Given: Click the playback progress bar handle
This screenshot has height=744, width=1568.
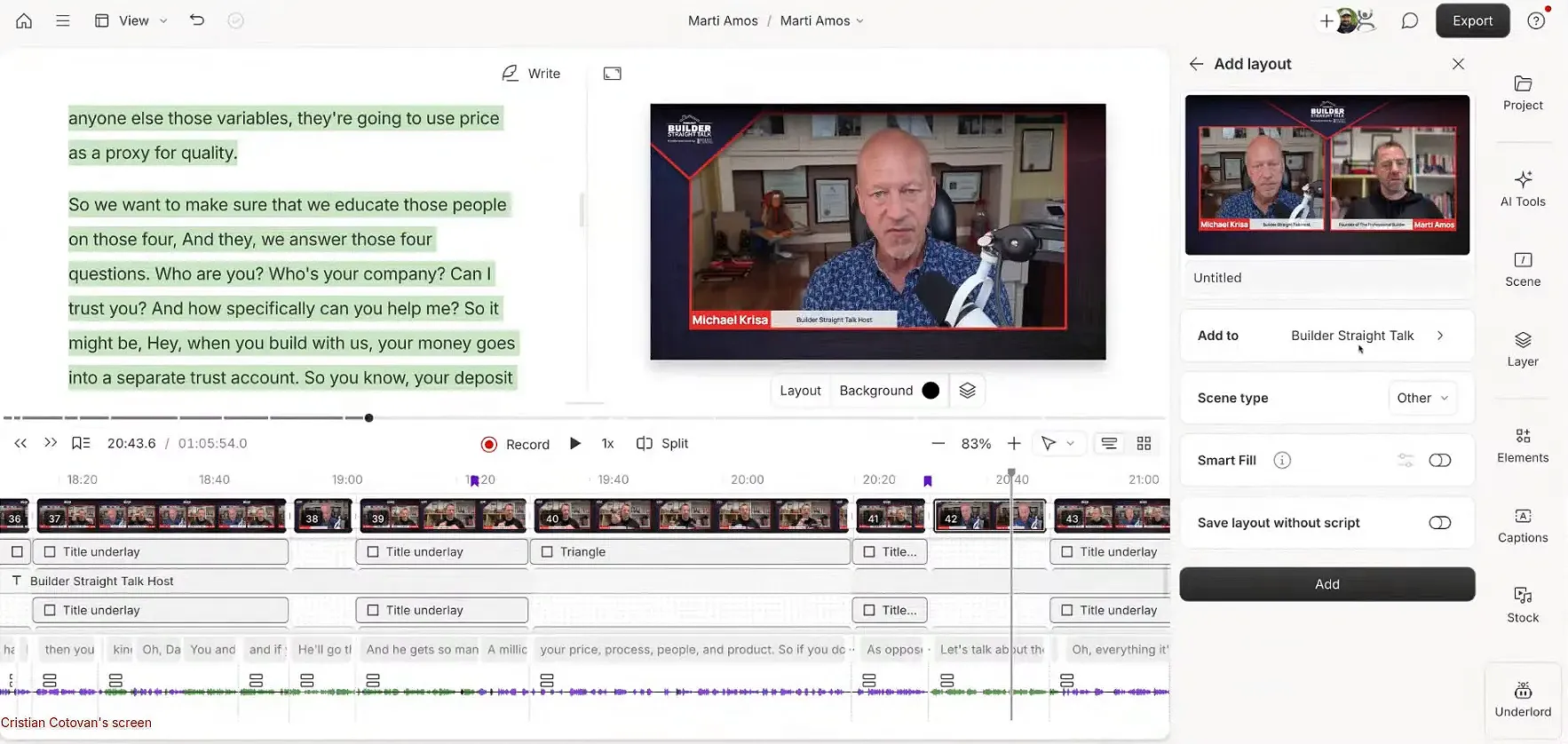Looking at the screenshot, I should 368,417.
